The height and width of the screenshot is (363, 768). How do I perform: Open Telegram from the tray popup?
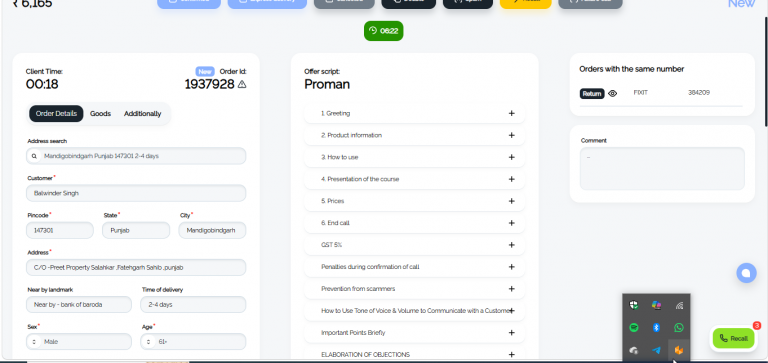pos(656,350)
